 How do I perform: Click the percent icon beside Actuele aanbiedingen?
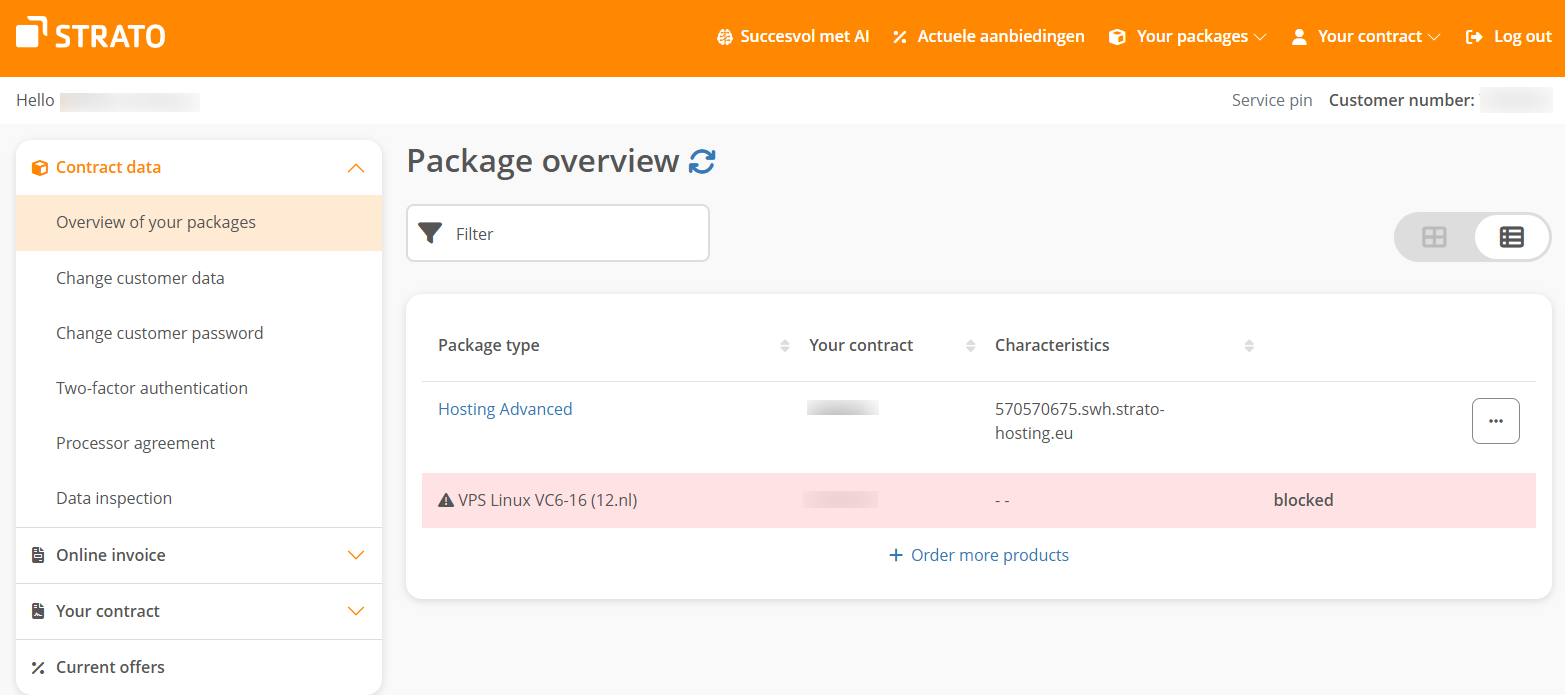point(899,37)
